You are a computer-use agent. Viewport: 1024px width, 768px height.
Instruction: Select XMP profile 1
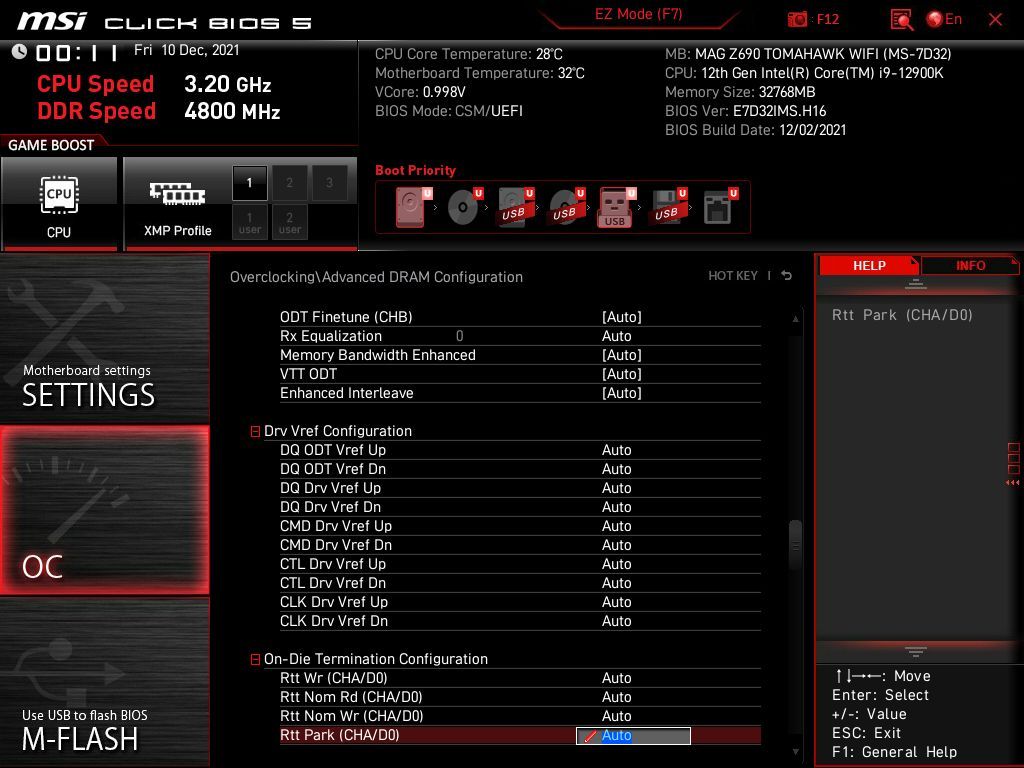(x=249, y=183)
